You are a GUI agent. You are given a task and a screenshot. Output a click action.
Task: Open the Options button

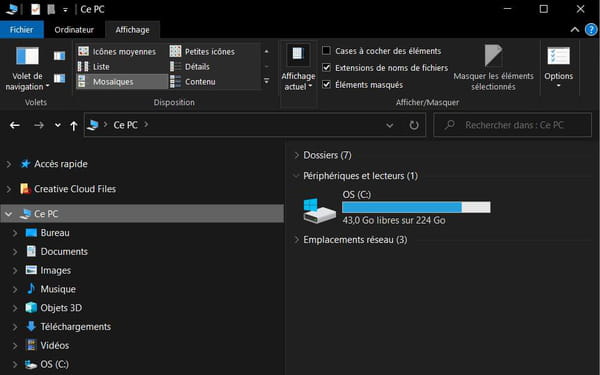559,67
